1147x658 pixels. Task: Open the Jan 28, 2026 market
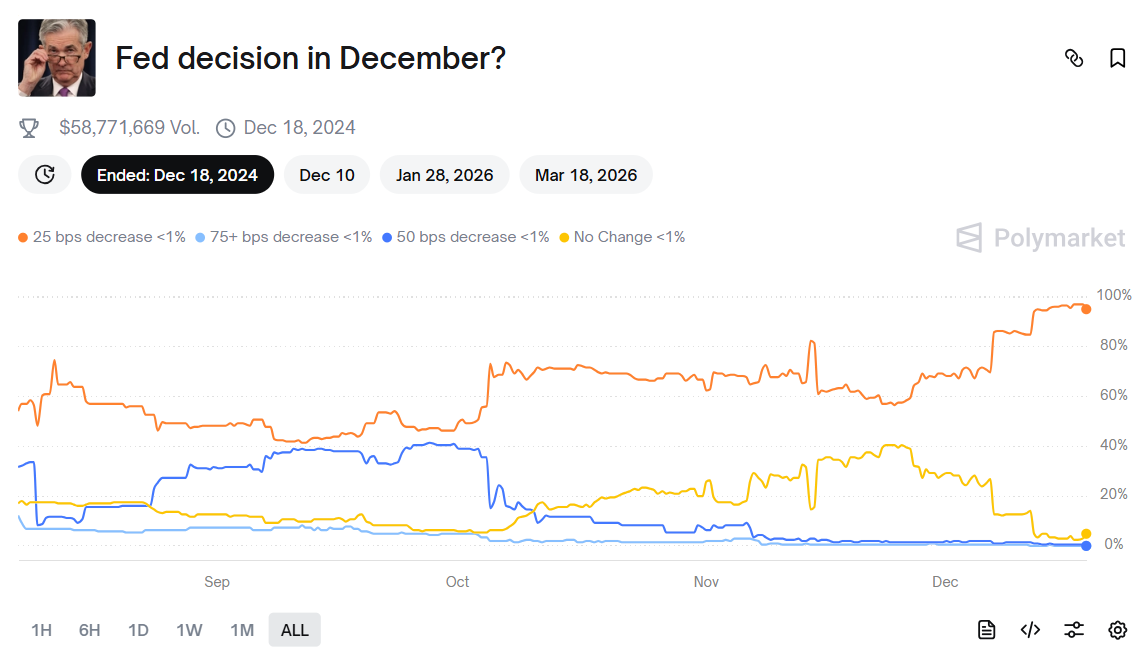444,175
